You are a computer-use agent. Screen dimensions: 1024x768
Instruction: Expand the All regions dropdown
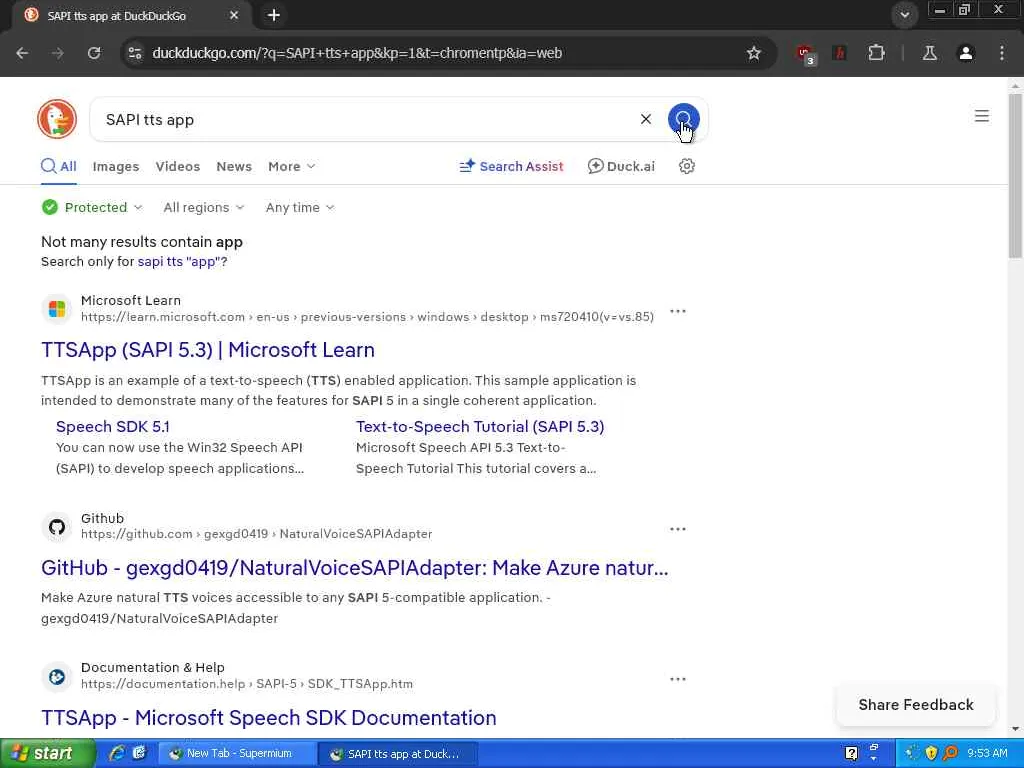tap(204, 207)
